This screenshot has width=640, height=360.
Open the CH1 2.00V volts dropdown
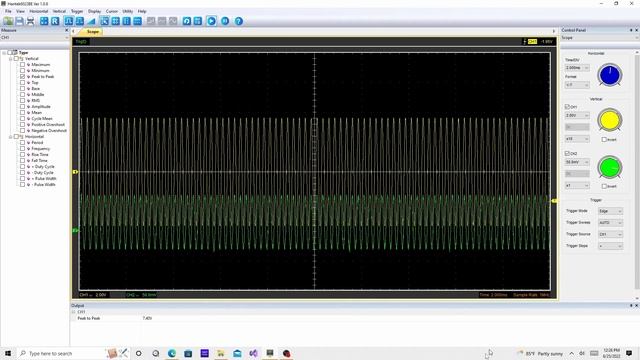point(577,116)
